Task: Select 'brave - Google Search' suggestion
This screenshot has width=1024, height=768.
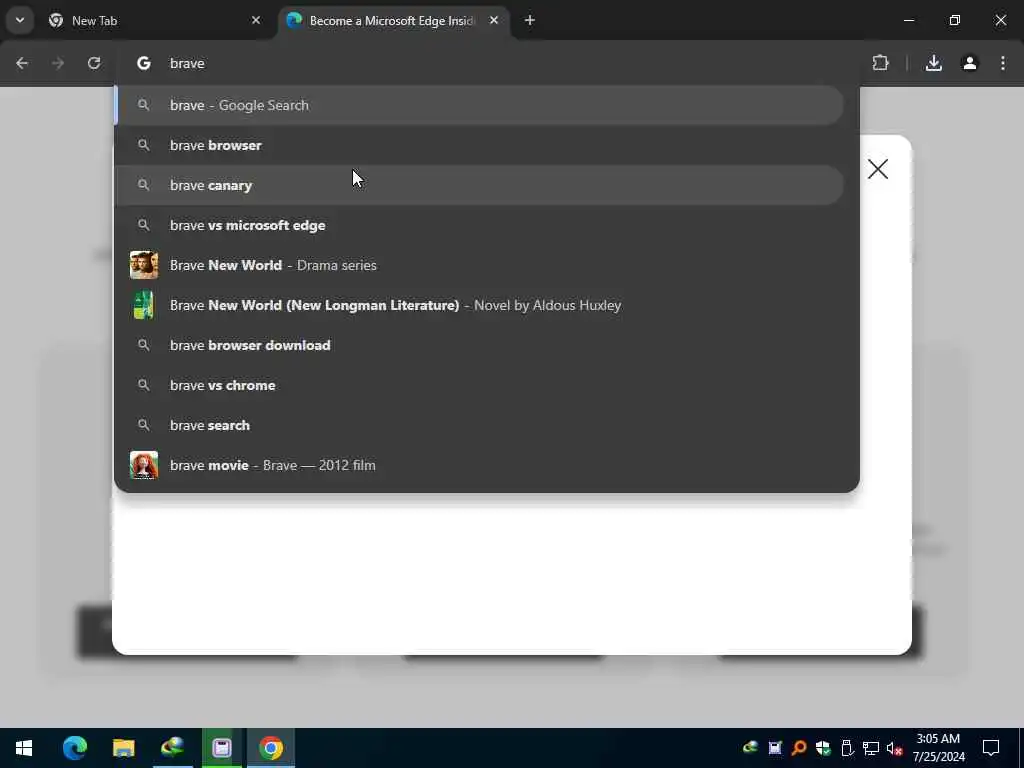Action: [x=479, y=105]
